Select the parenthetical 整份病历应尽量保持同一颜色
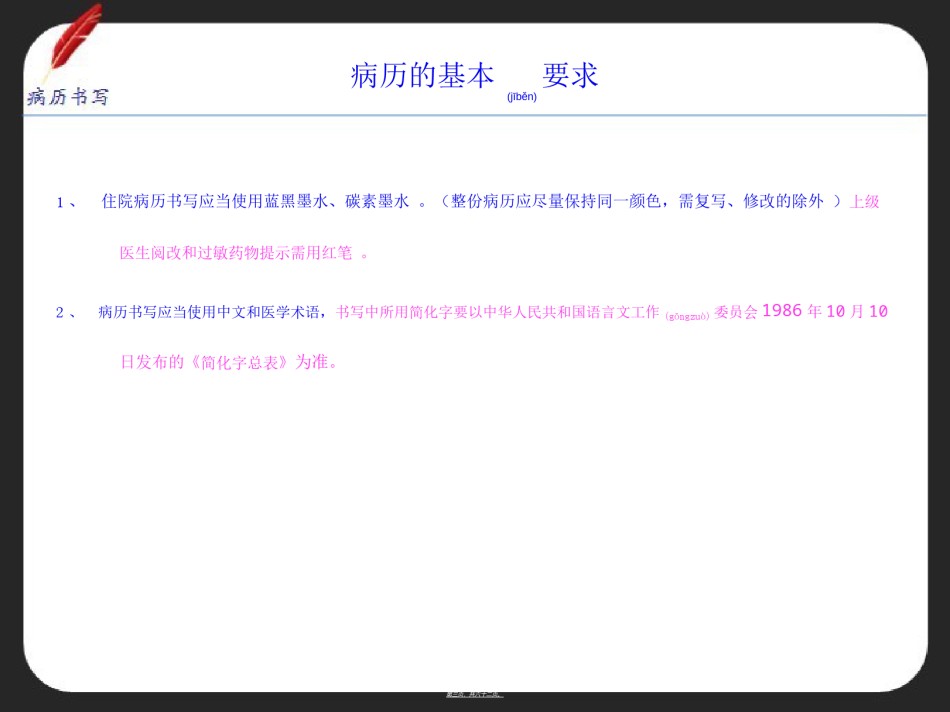 coord(556,201)
